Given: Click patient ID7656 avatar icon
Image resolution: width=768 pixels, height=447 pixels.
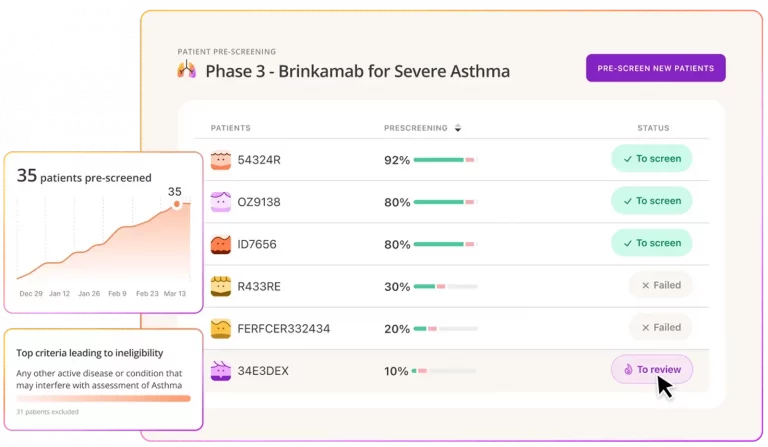Looking at the screenshot, I should coord(220,244).
